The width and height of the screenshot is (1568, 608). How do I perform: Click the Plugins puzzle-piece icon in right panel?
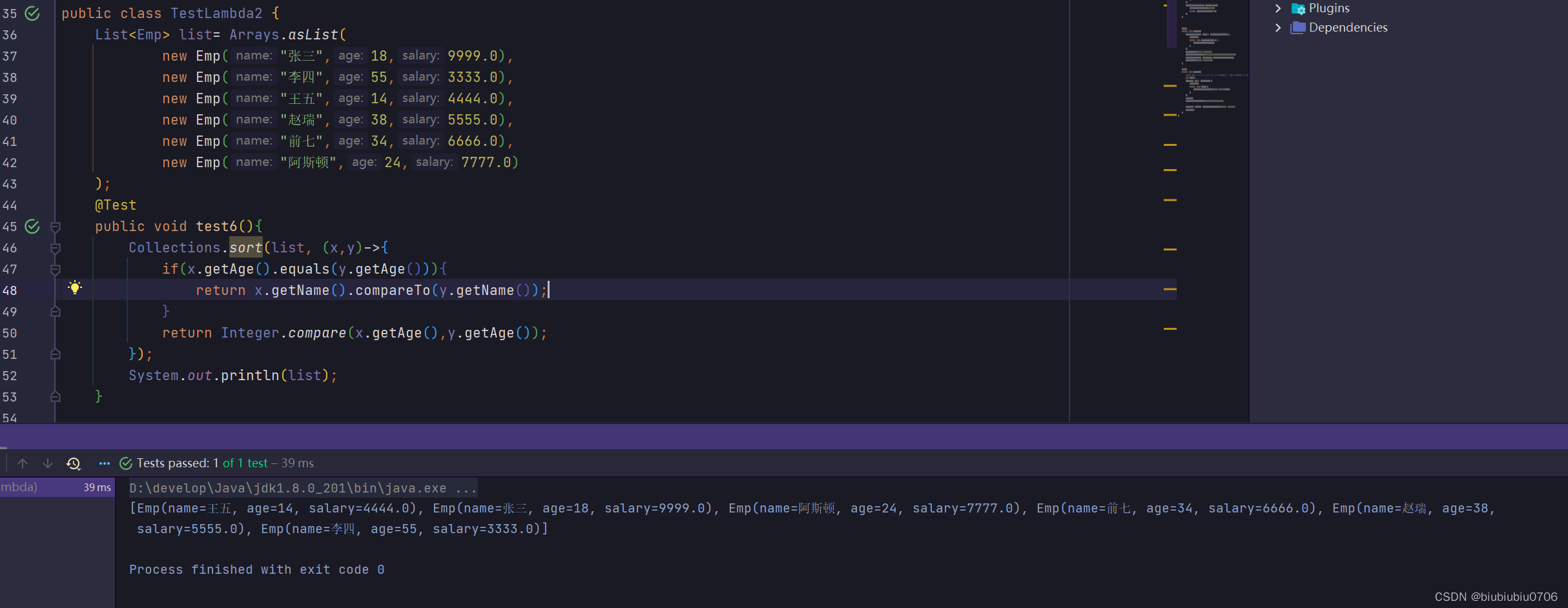(1299, 8)
